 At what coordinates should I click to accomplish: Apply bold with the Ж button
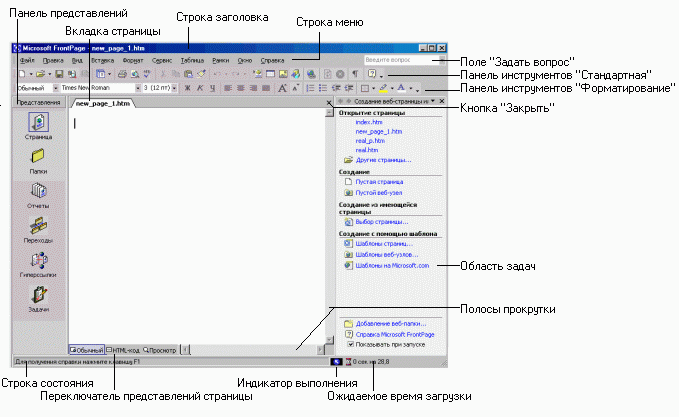(x=188, y=88)
